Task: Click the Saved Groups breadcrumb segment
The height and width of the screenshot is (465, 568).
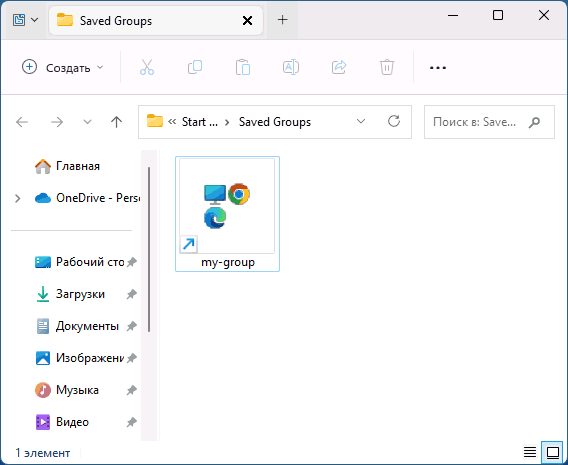Action: tap(275, 122)
